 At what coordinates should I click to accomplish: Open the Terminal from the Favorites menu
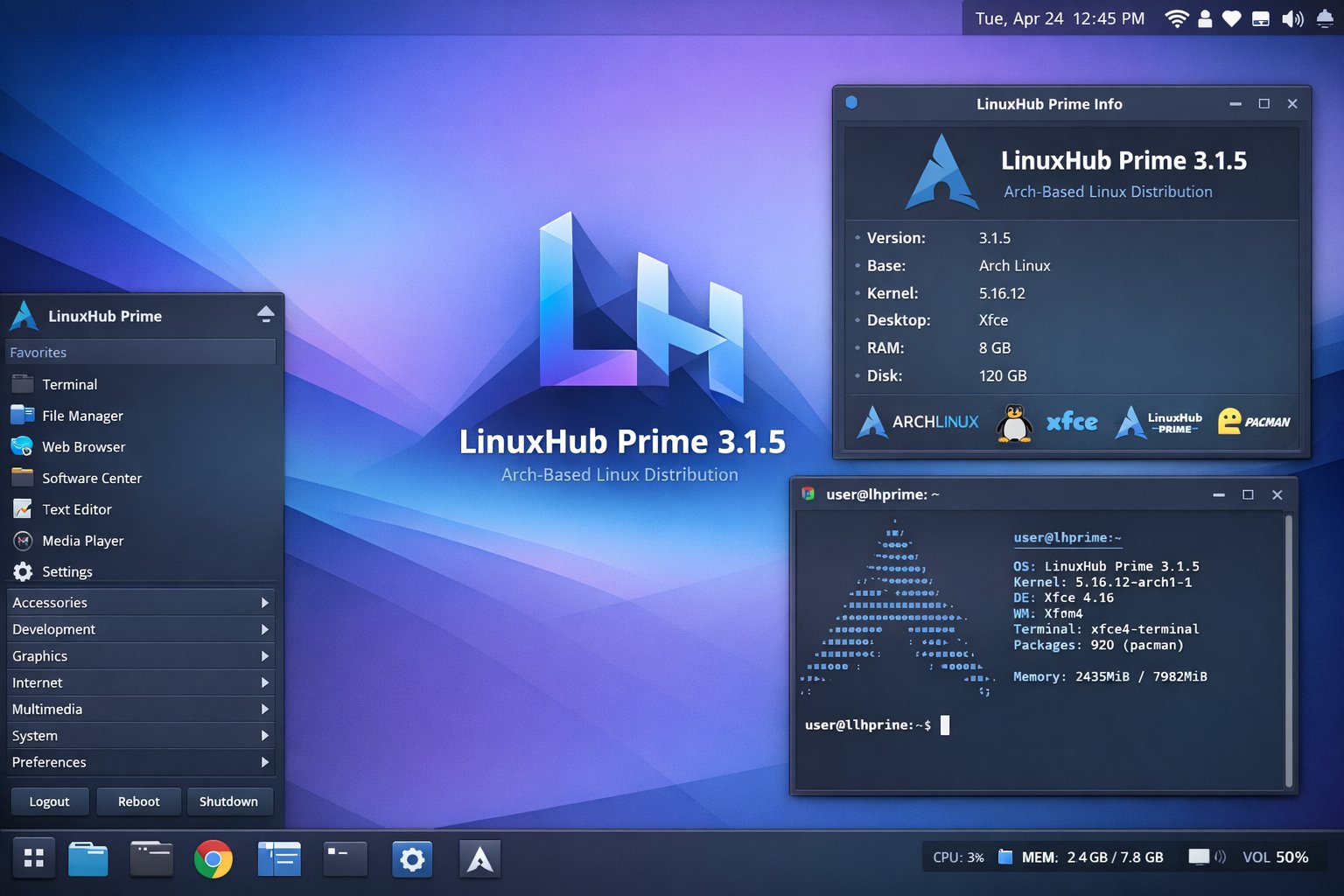[69, 384]
